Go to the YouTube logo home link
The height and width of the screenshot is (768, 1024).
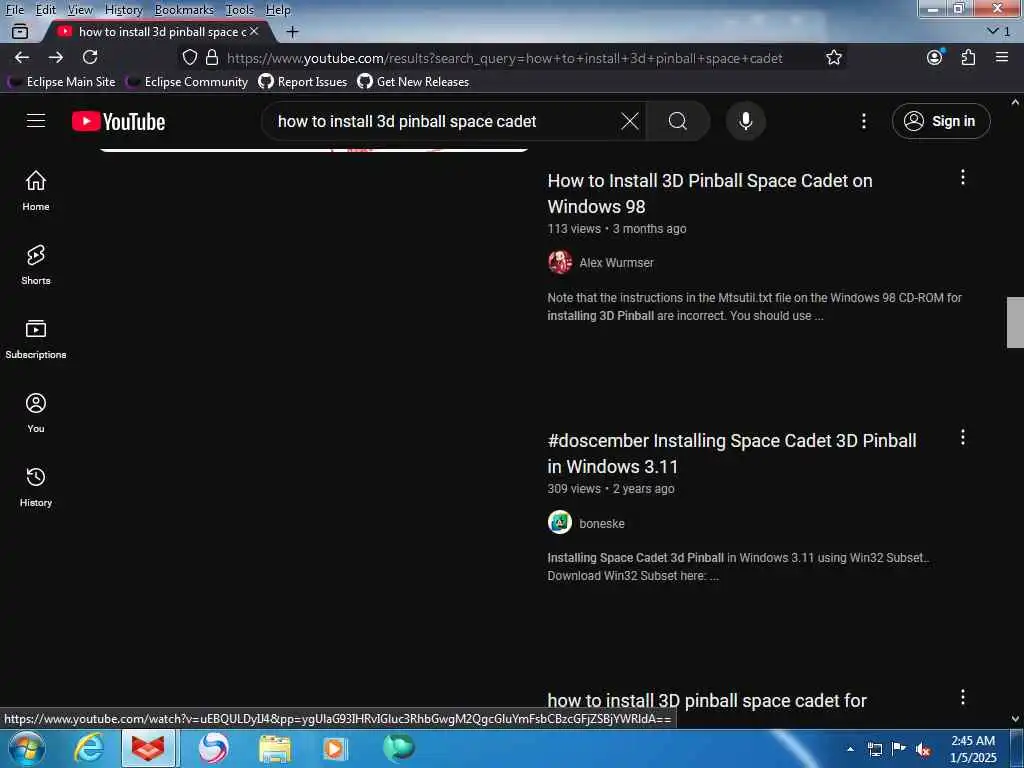tap(118, 121)
